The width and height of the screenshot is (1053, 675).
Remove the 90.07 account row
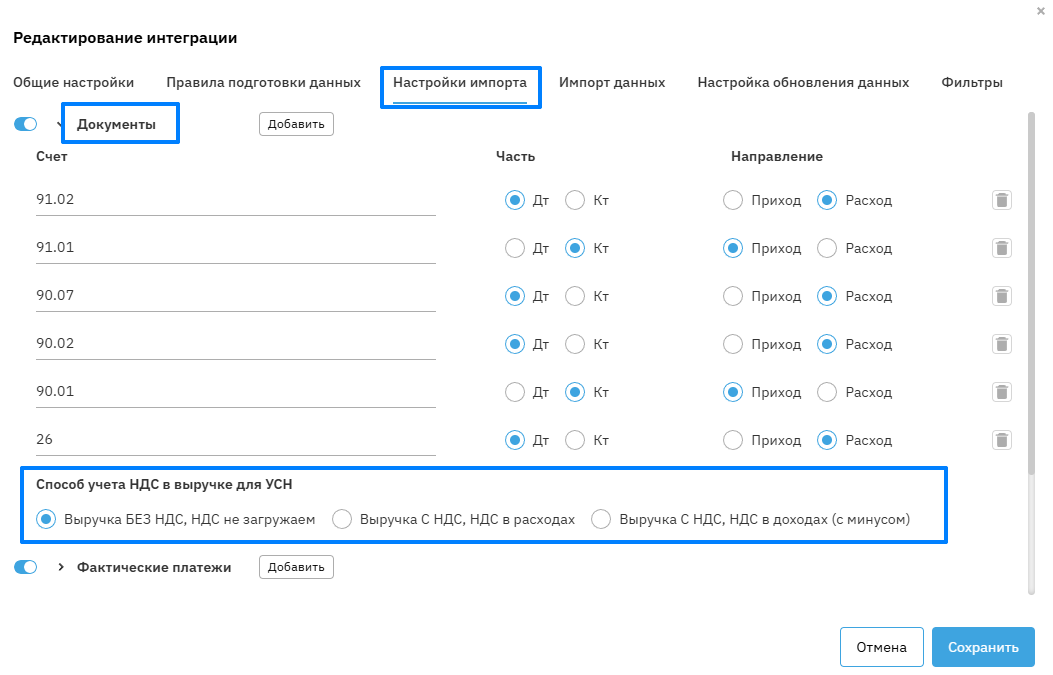pyautogui.click(x=1001, y=296)
